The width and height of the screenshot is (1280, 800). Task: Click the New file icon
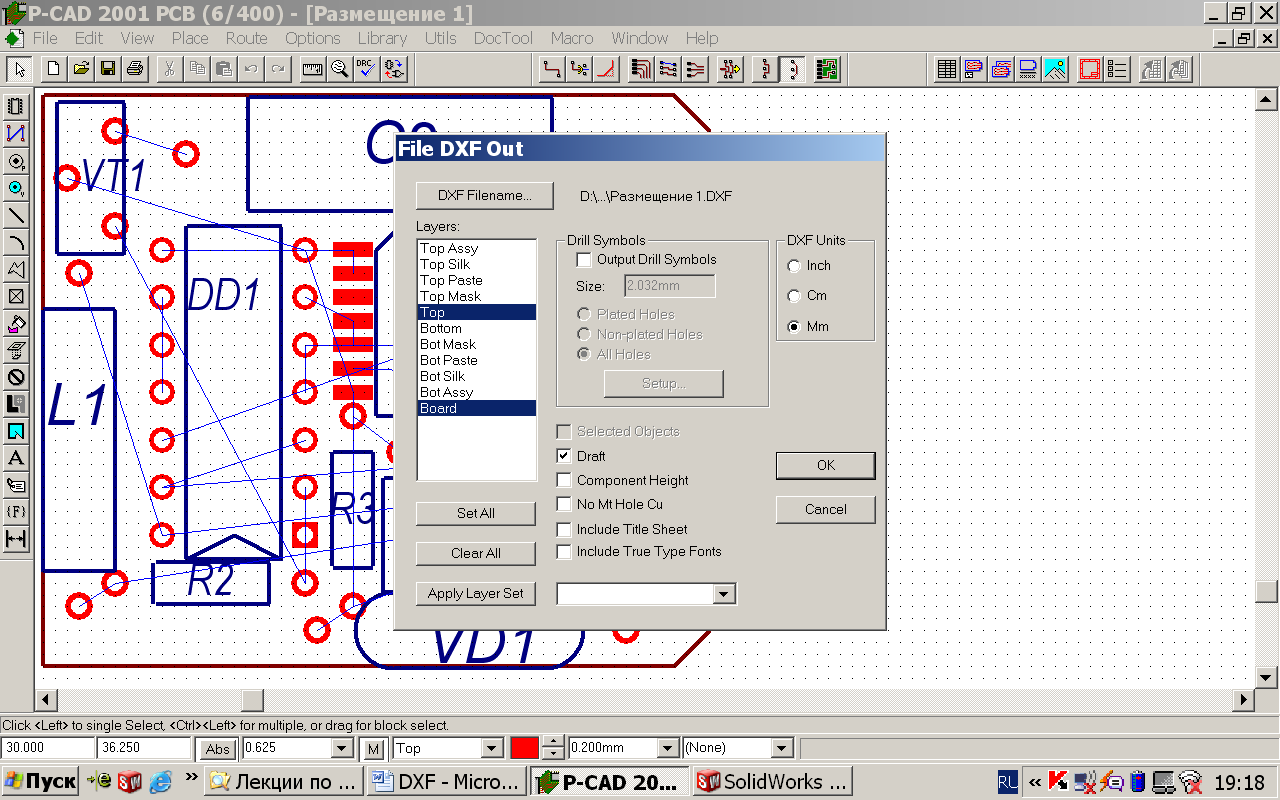54,69
